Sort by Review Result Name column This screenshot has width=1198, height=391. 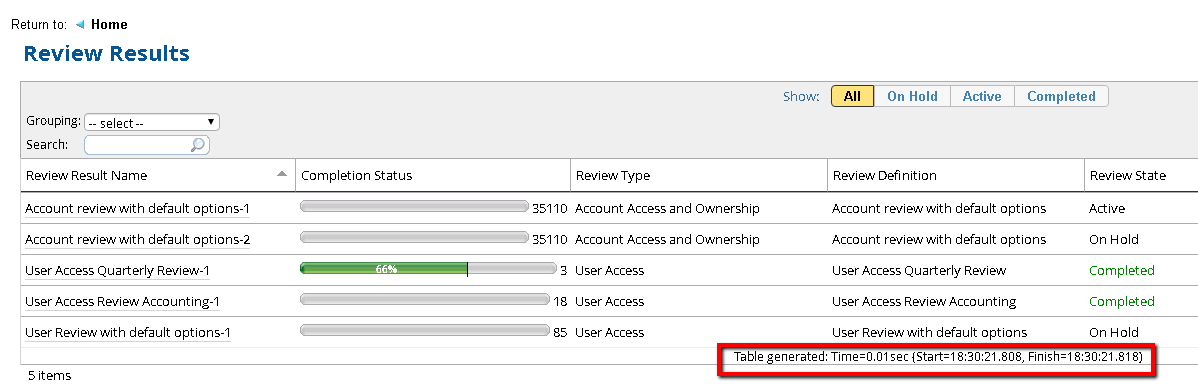(86, 176)
